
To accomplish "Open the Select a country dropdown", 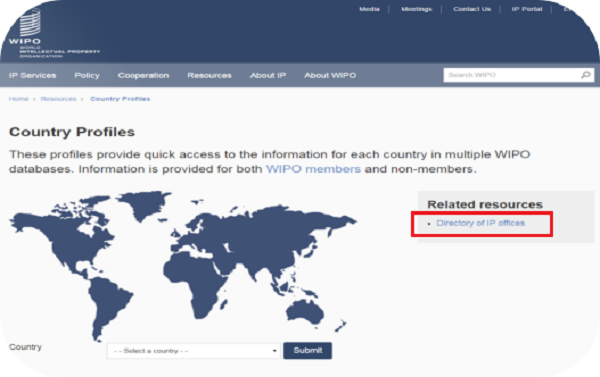I will pyautogui.click(x=194, y=351).
